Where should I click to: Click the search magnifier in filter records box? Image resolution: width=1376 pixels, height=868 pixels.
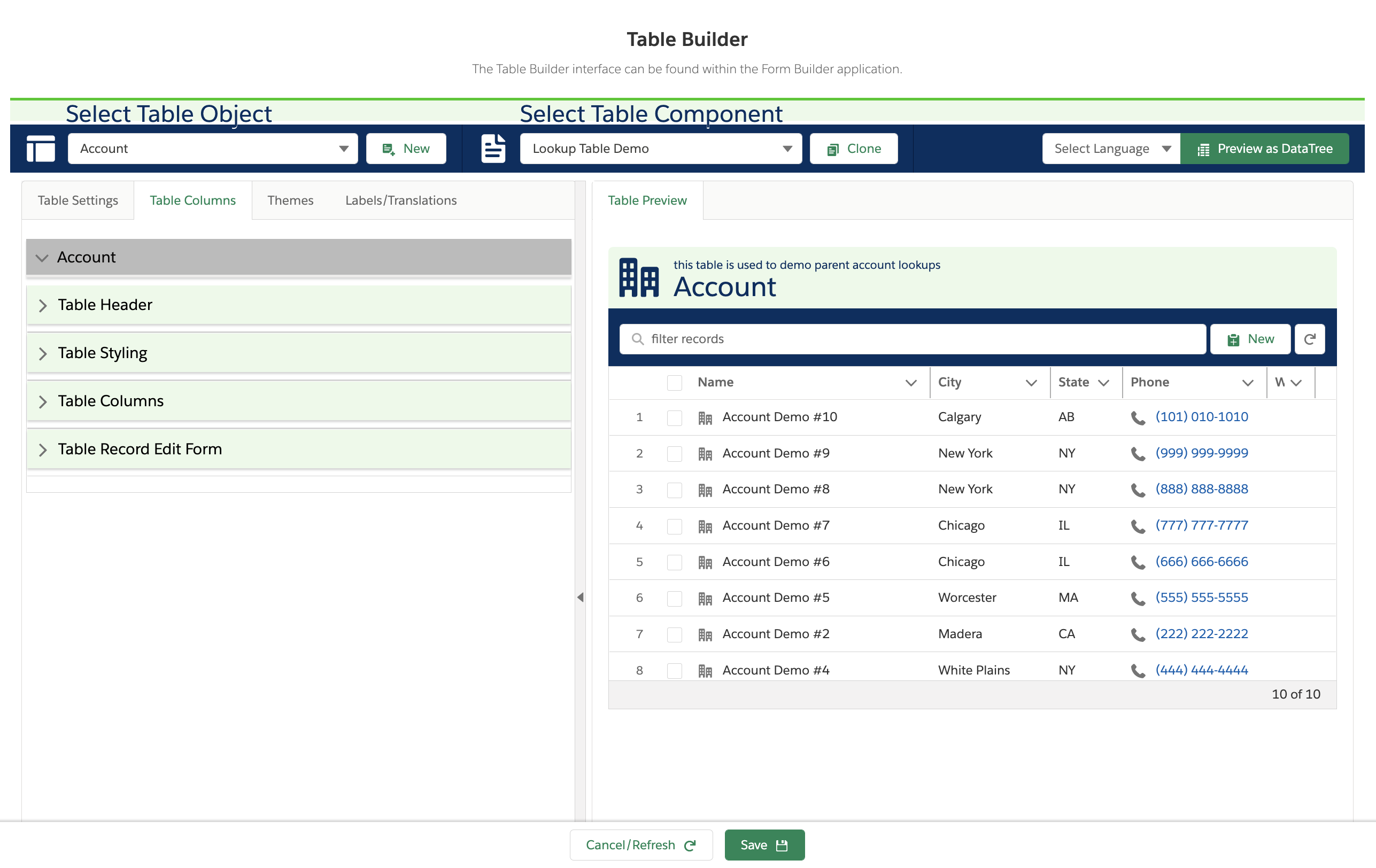coord(638,339)
